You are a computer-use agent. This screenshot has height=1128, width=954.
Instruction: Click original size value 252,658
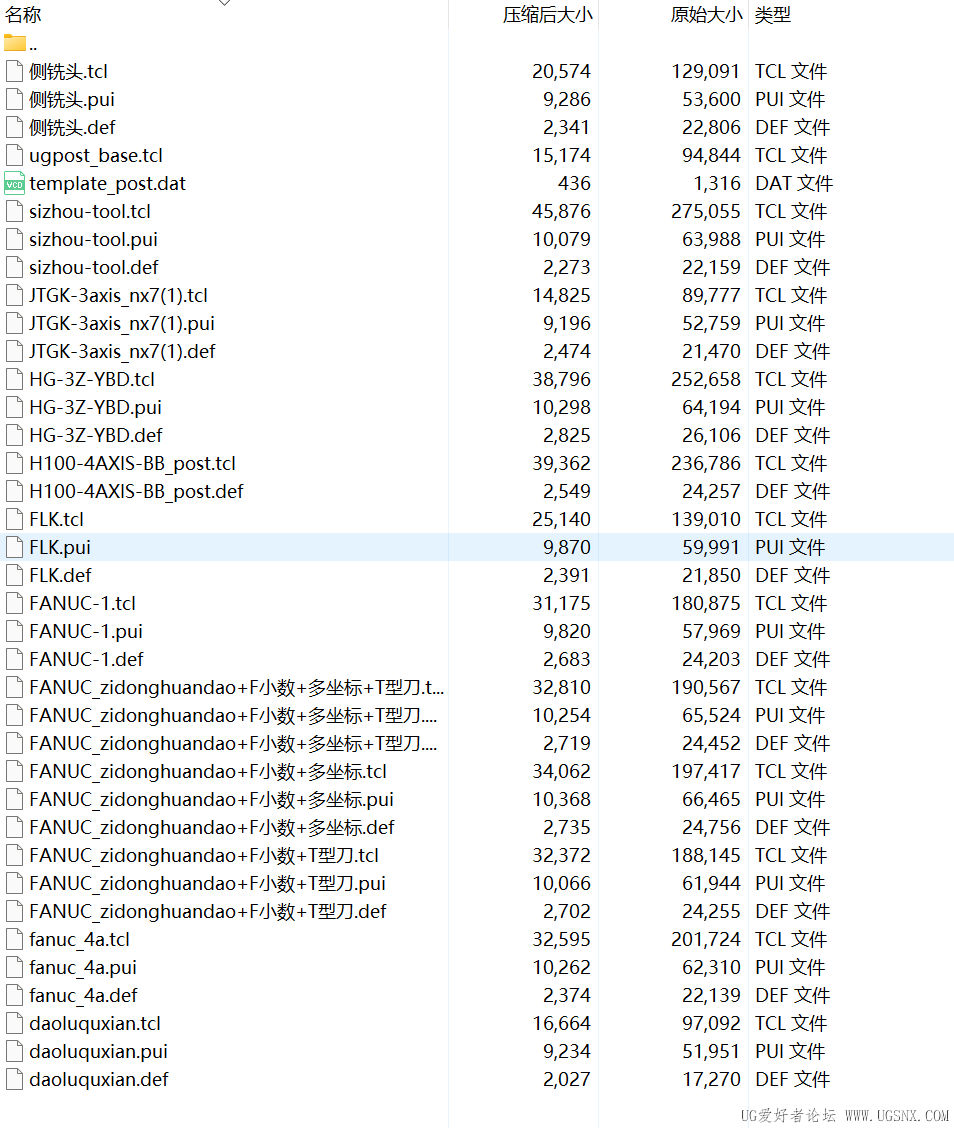(x=706, y=379)
